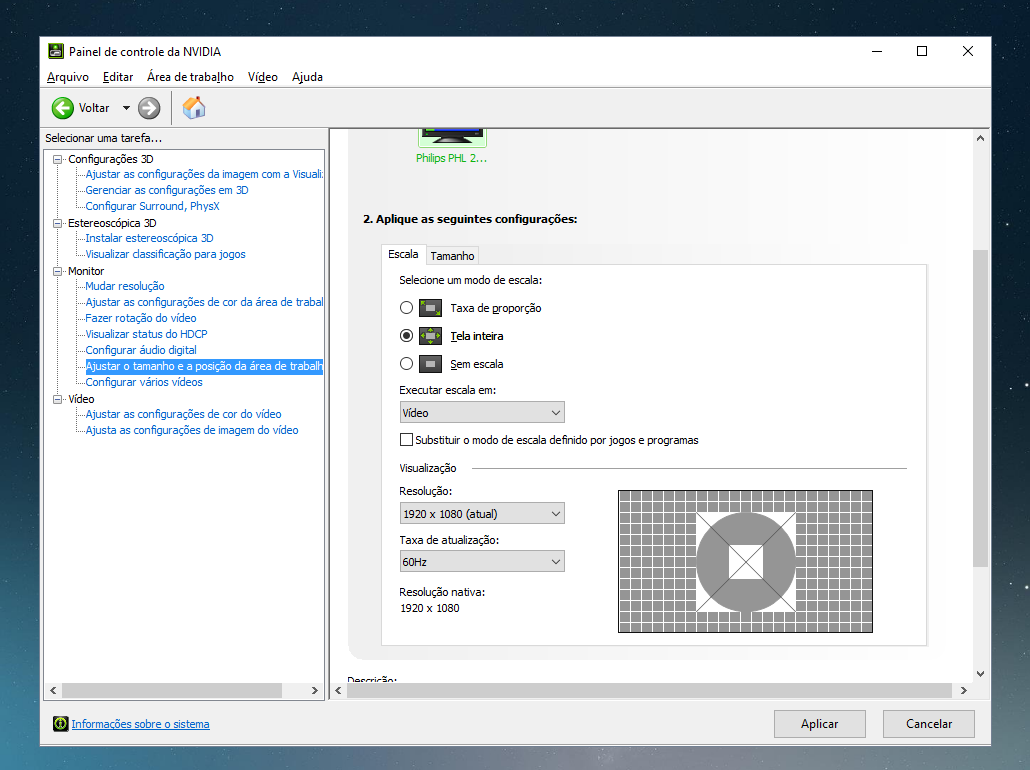Open the Editar menu
Image resolution: width=1030 pixels, height=770 pixels.
point(118,77)
